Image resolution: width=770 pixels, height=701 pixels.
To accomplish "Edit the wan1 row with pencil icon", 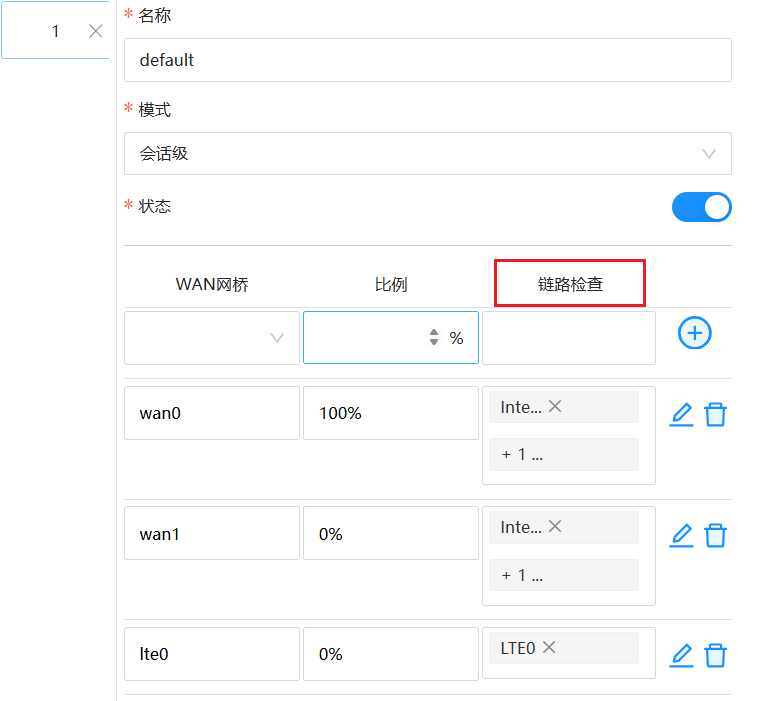I will click(x=681, y=535).
